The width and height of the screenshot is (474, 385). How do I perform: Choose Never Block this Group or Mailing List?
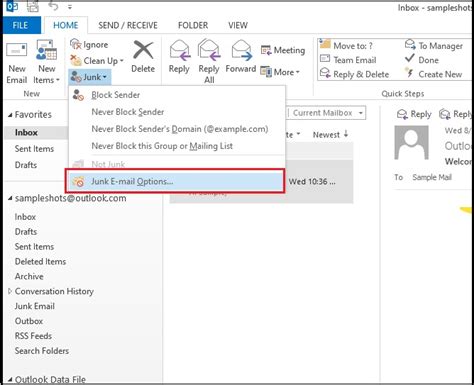coord(177,146)
